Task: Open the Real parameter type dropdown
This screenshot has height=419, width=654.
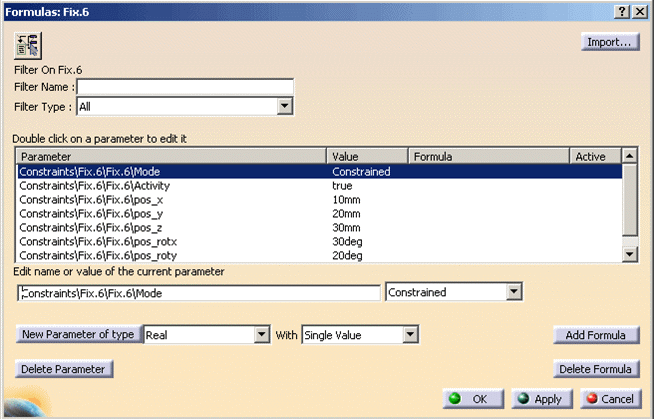Action: pyautogui.click(x=263, y=335)
